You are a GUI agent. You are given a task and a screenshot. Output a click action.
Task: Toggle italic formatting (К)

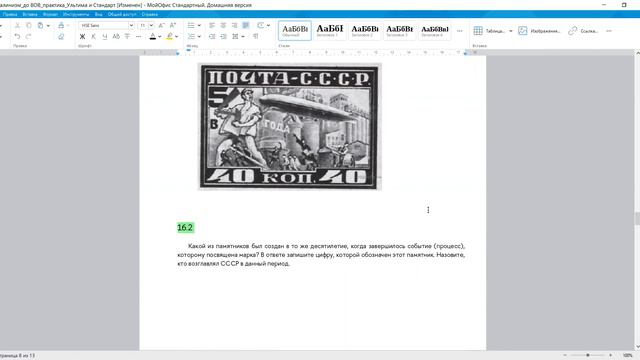coord(93,36)
